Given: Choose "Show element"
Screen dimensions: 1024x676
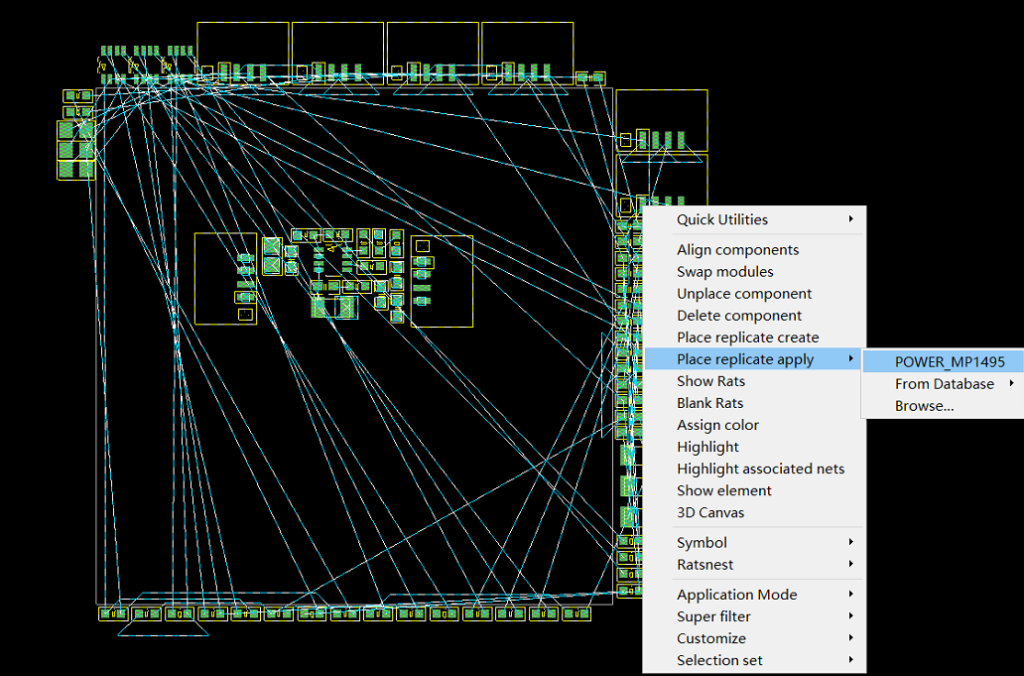Looking at the screenshot, I should 723,490.
